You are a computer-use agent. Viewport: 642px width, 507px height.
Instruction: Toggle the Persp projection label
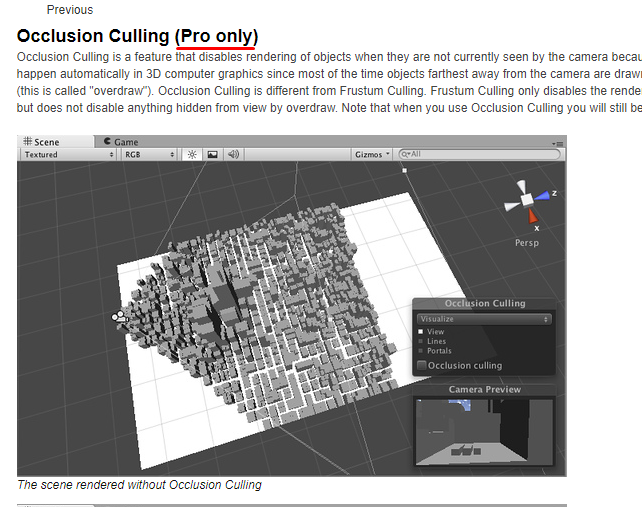pyautogui.click(x=527, y=243)
